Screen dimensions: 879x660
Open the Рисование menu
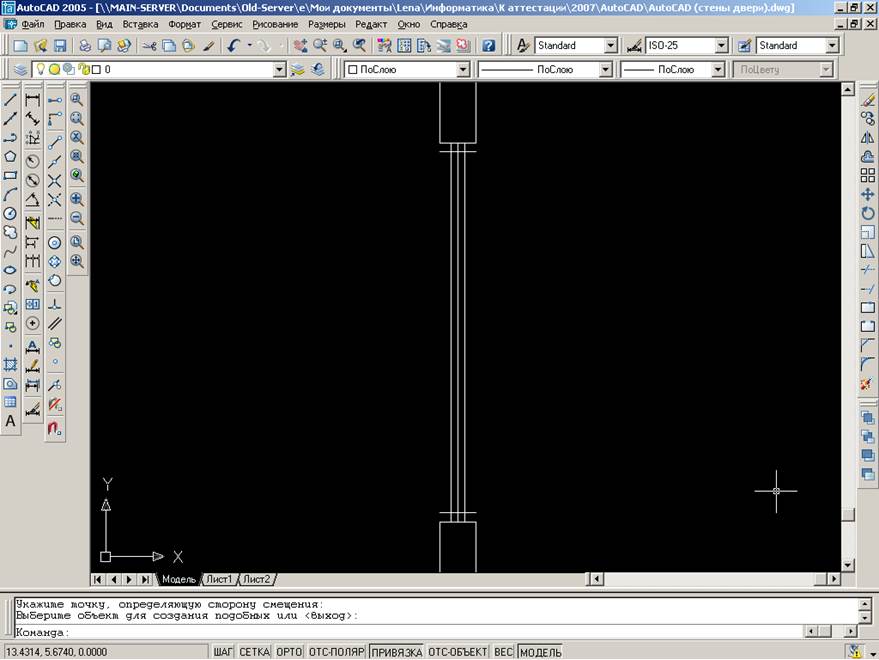(x=275, y=24)
